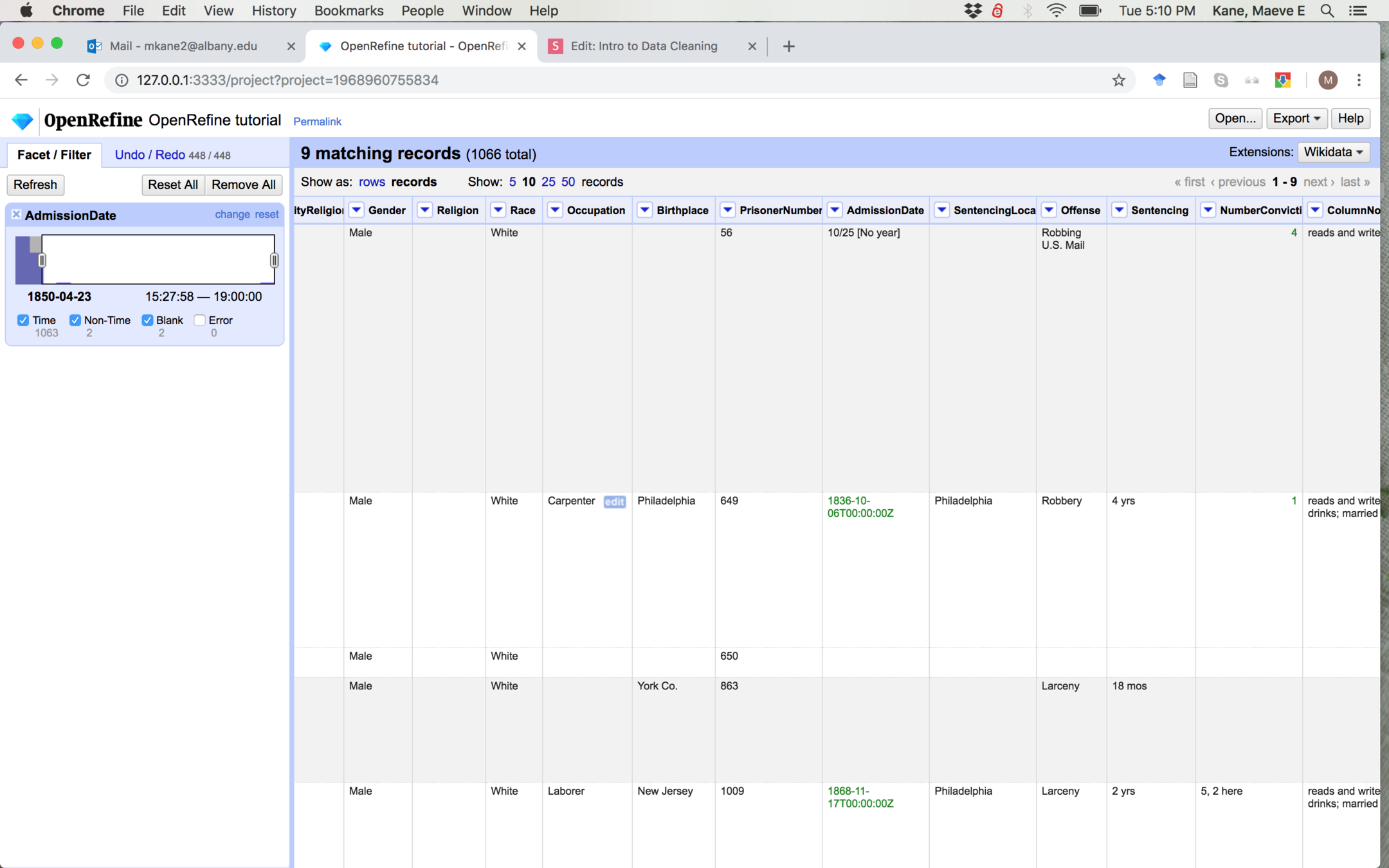Image resolution: width=1389 pixels, height=868 pixels.
Task: Open the AdmissionDate column dropdown arrow
Action: pyautogui.click(x=835, y=210)
